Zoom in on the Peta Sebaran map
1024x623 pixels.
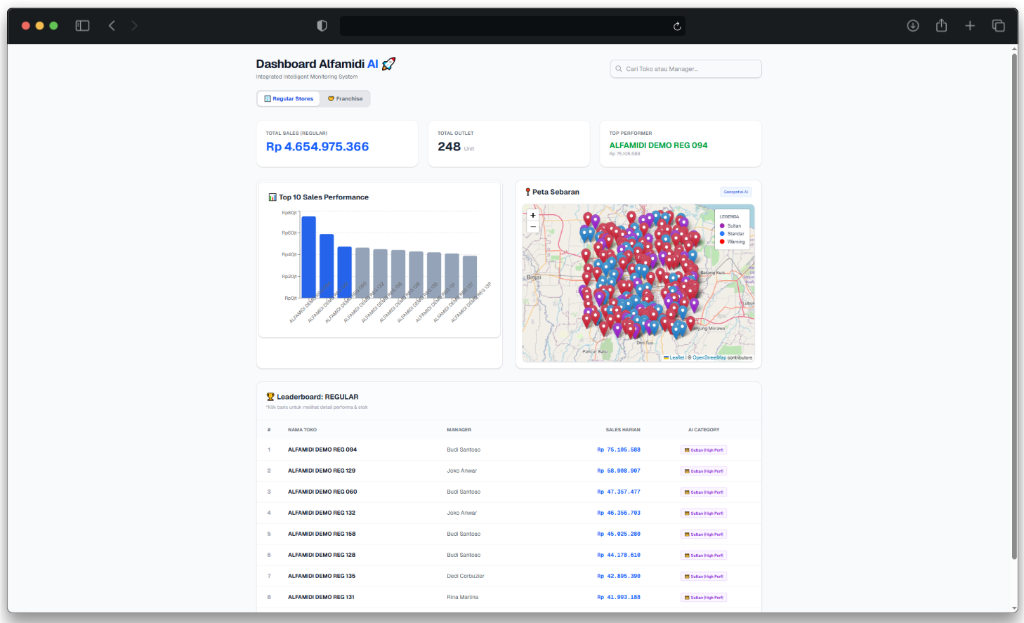click(x=532, y=215)
